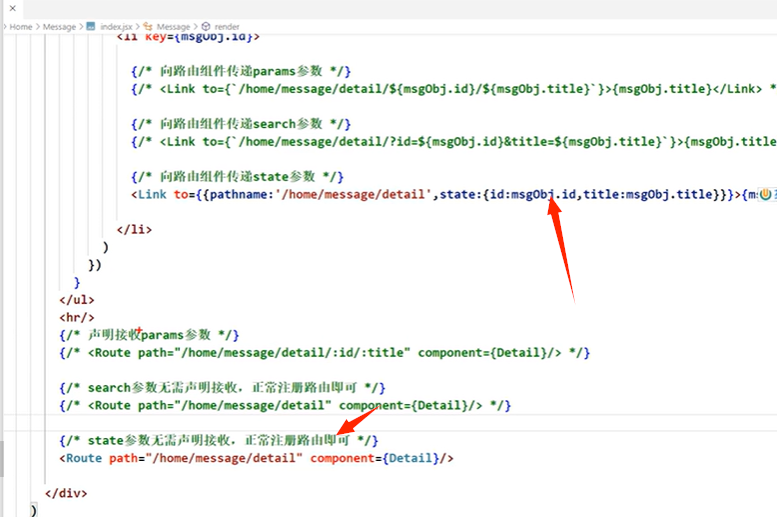
Task: Click the render method cube icon
Action: pyautogui.click(x=206, y=26)
